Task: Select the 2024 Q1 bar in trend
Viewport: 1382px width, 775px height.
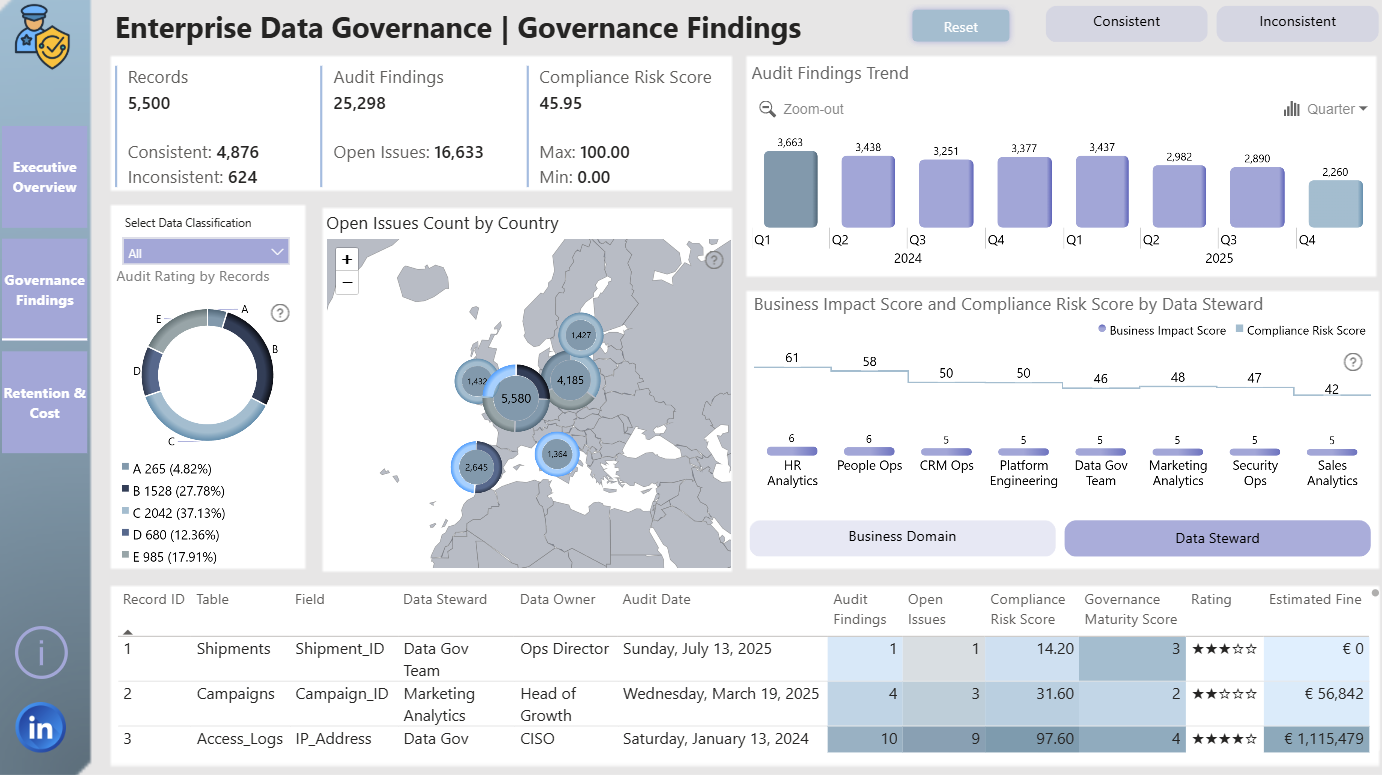Action: pos(790,189)
